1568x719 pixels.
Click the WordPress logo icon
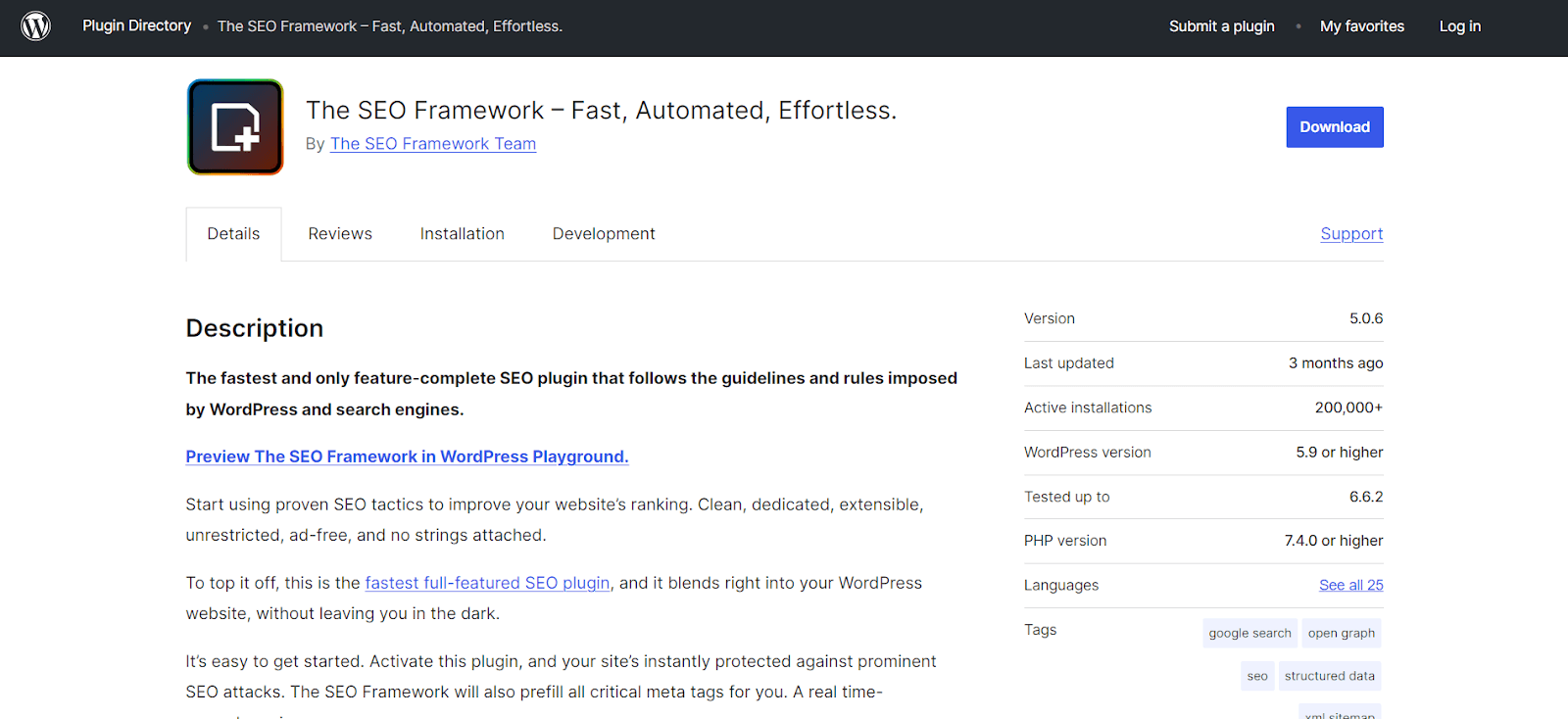[x=36, y=25]
